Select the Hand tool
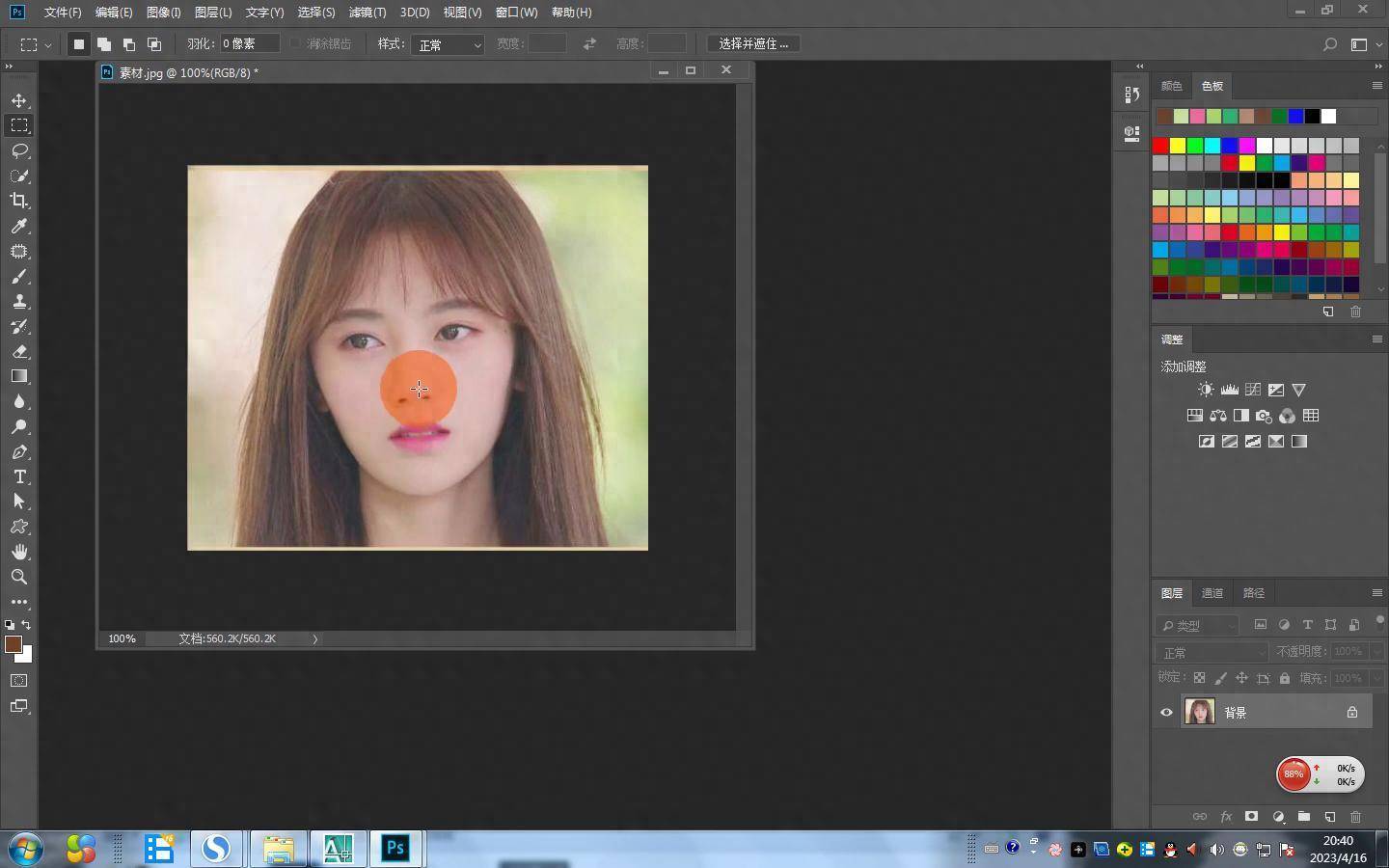 (x=19, y=552)
